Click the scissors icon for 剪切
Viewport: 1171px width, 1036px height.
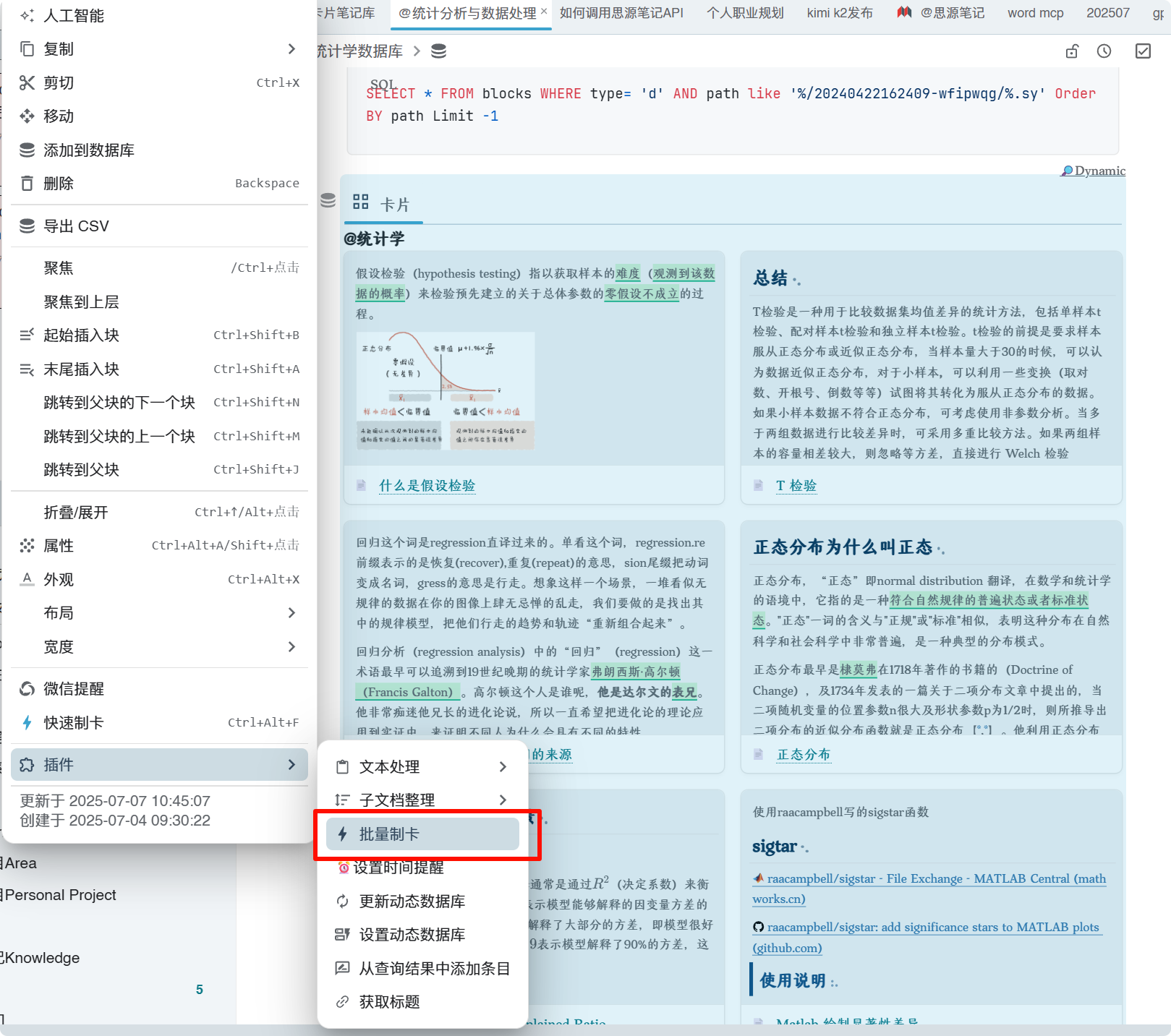(27, 82)
